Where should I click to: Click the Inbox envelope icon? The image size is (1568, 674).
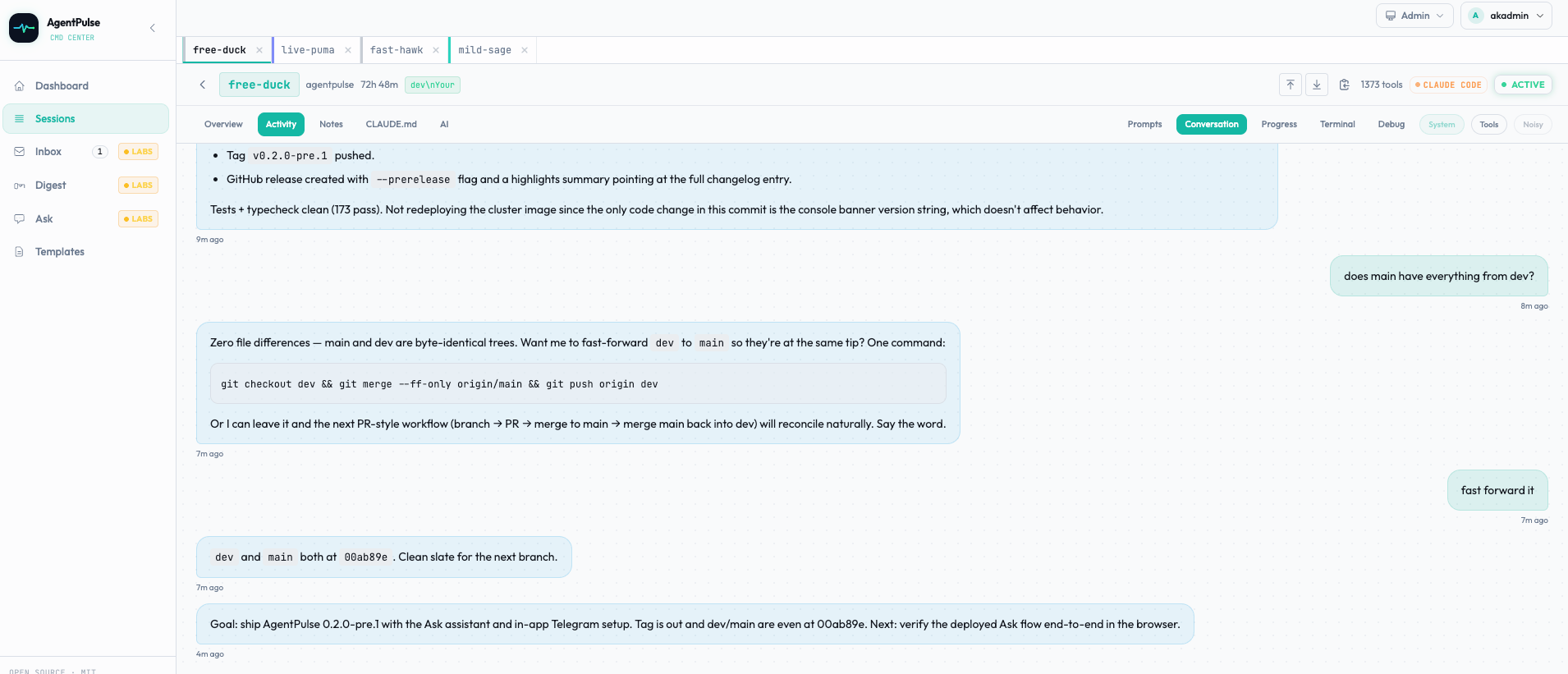(20, 152)
